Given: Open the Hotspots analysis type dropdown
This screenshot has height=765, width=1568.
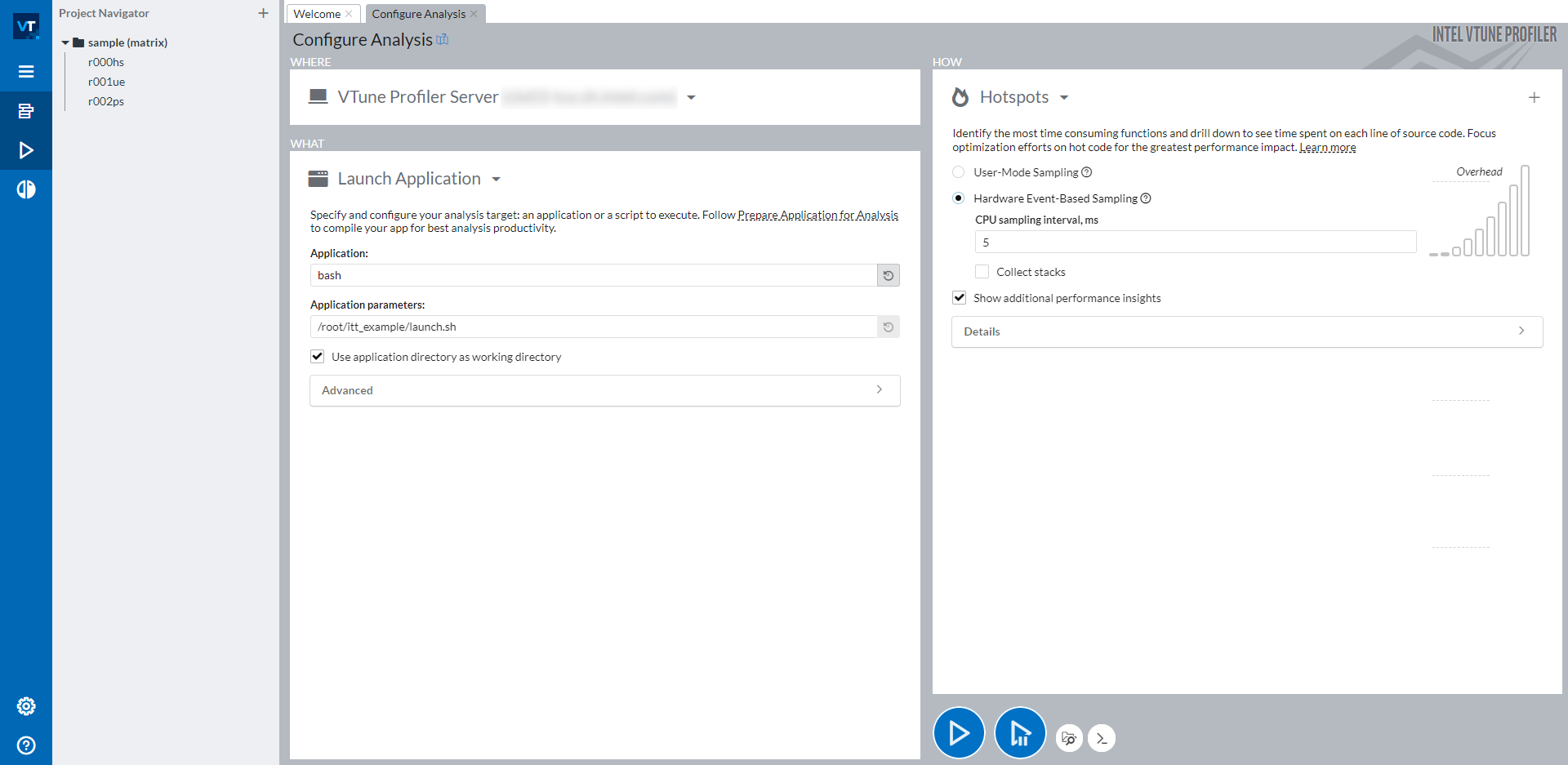Looking at the screenshot, I should click(x=1063, y=97).
